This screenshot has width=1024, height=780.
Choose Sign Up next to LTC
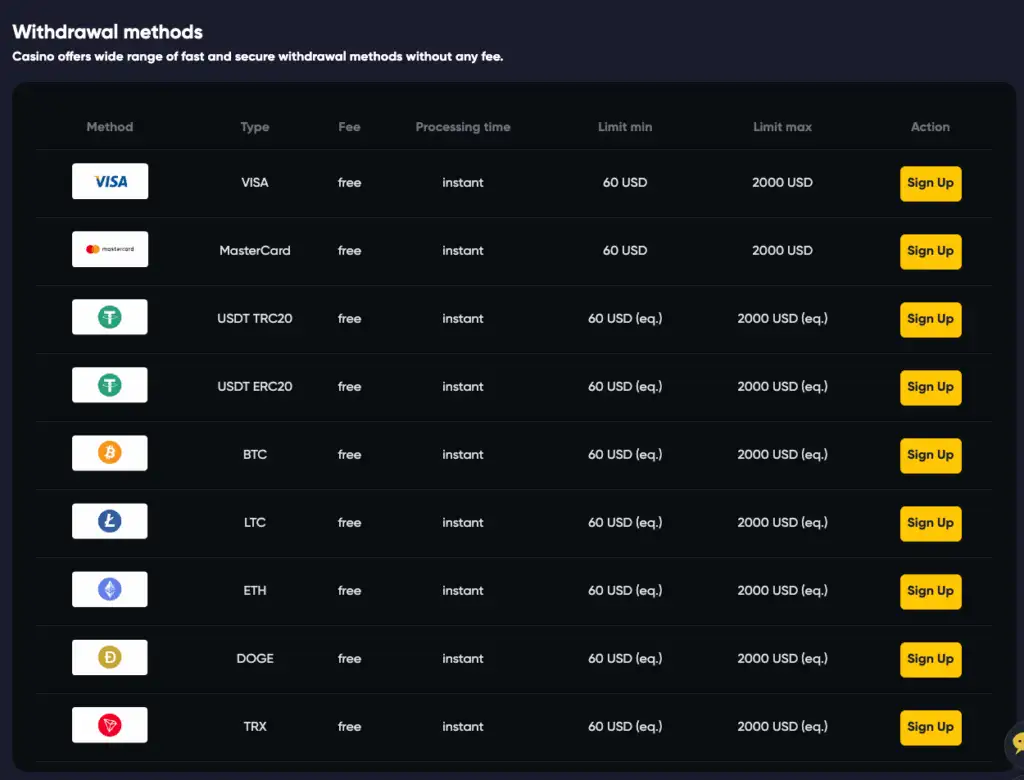click(931, 523)
